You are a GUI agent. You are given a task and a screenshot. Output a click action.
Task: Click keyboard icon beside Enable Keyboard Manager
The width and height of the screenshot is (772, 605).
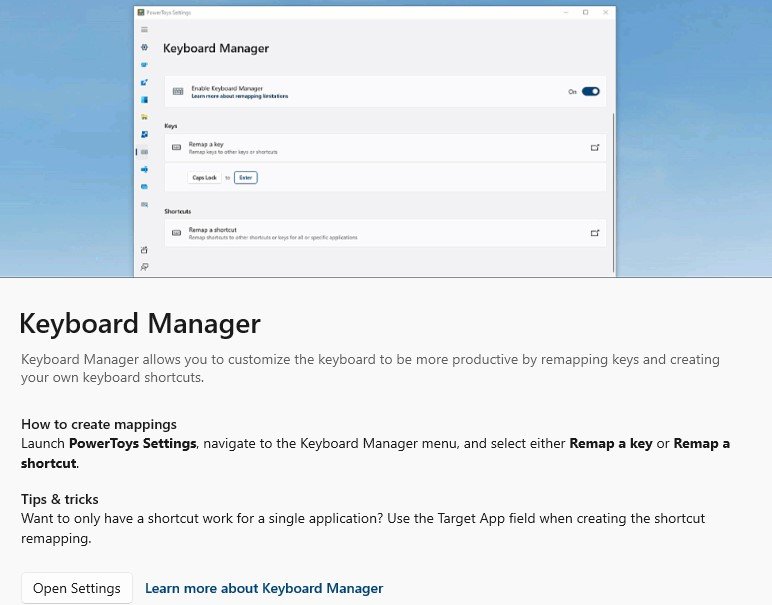tap(178, 91)
